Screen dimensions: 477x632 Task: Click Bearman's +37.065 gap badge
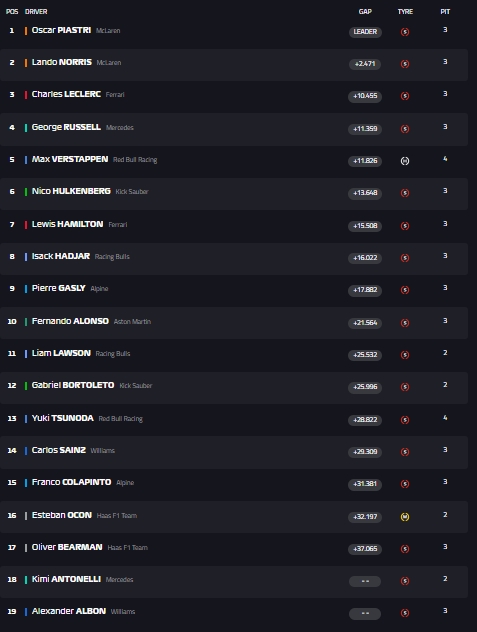365,549
